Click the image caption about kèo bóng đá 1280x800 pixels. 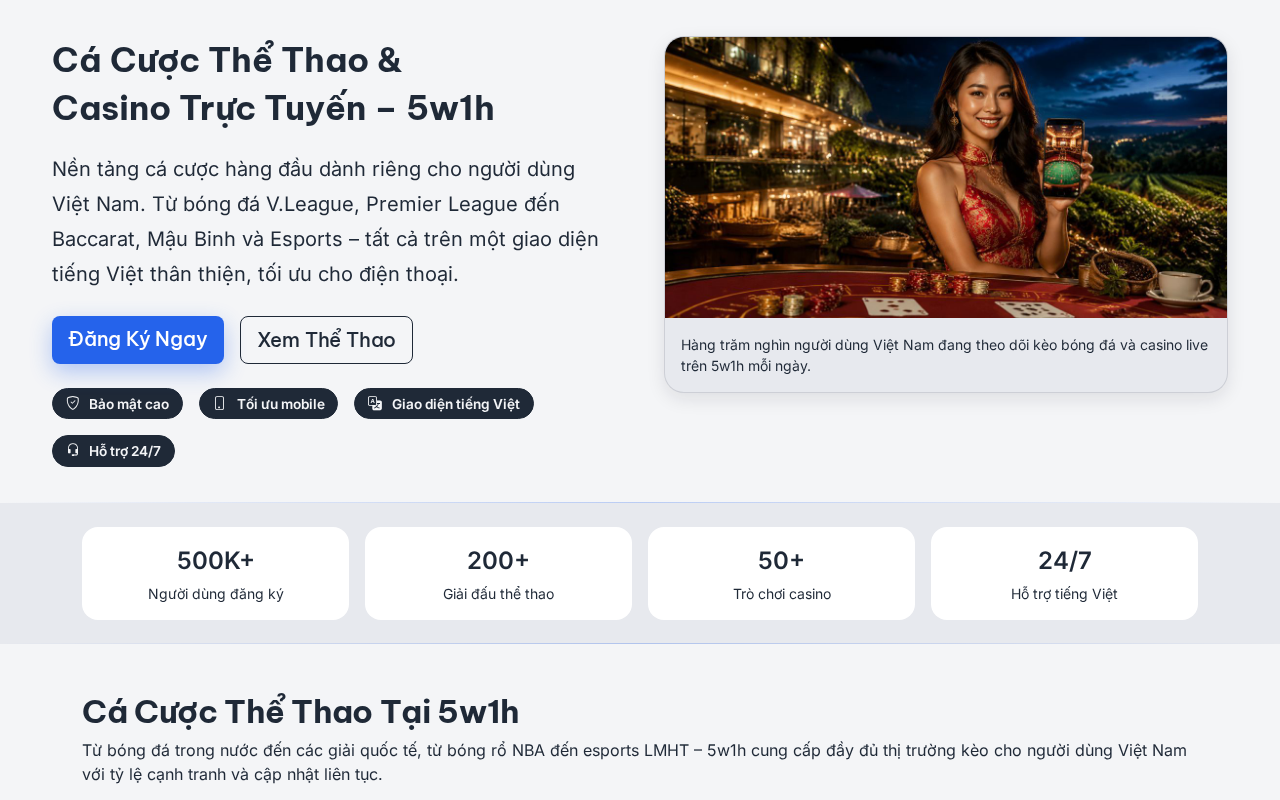click(946, 355)
